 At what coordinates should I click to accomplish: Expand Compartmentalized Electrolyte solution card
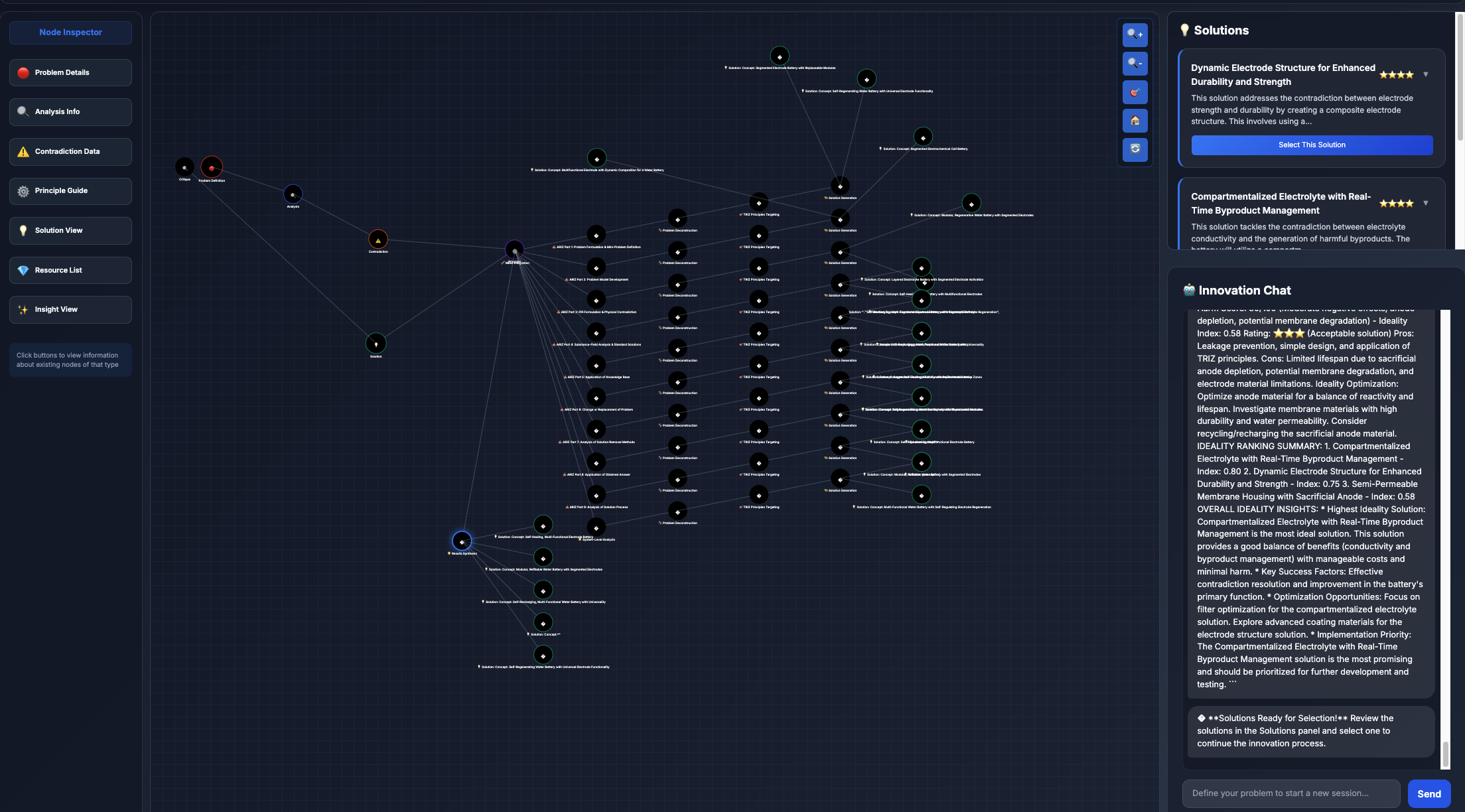(x=1425, y=203)
